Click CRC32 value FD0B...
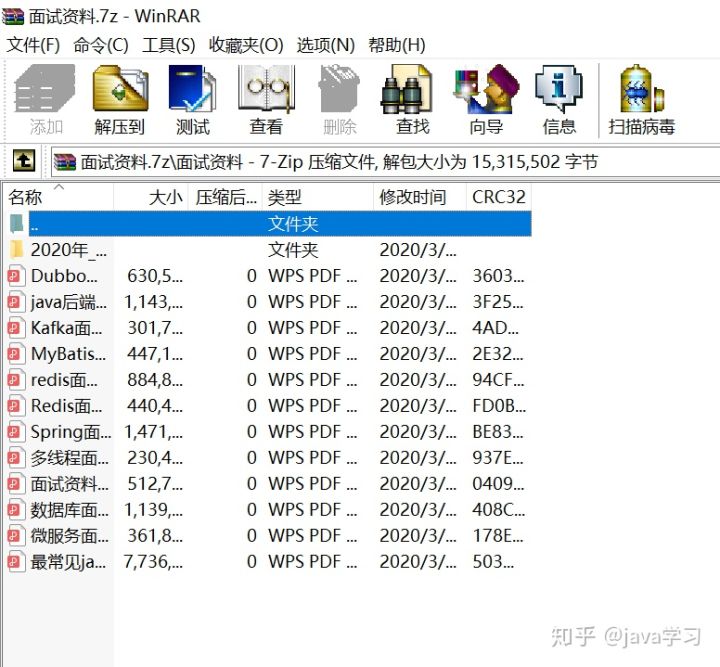This screenshot has height=667, width=720. click(499, 406)
